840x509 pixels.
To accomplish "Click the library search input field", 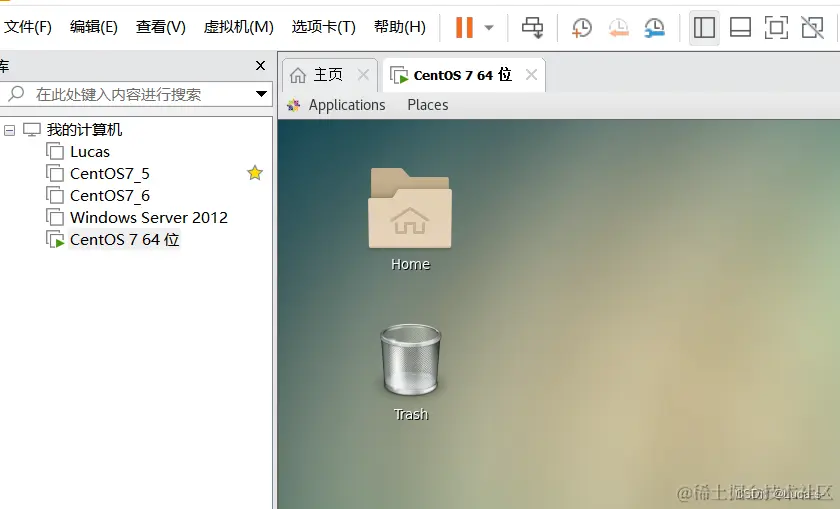I will coord(136,94).
